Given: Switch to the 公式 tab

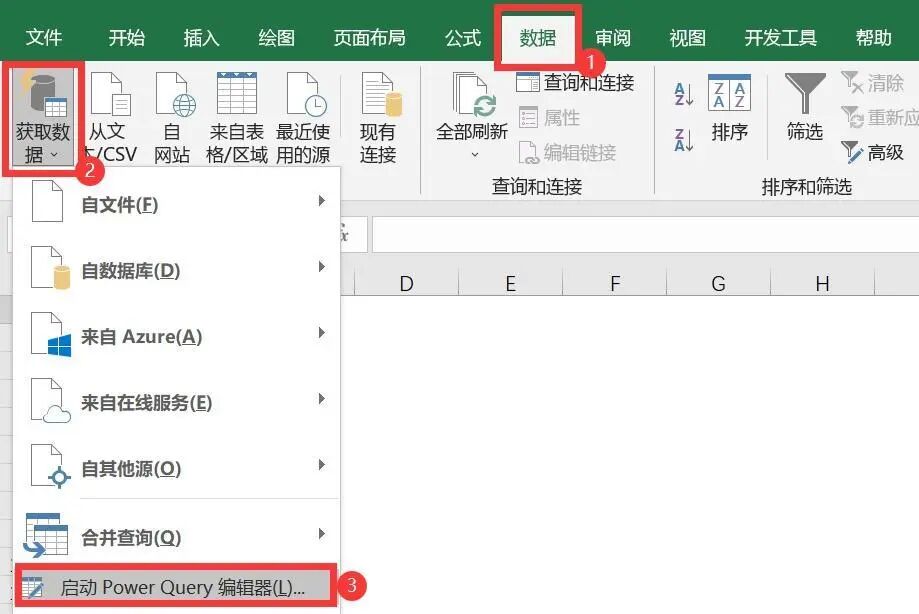Looking at the screenshot, I should (x=462, y=38).
